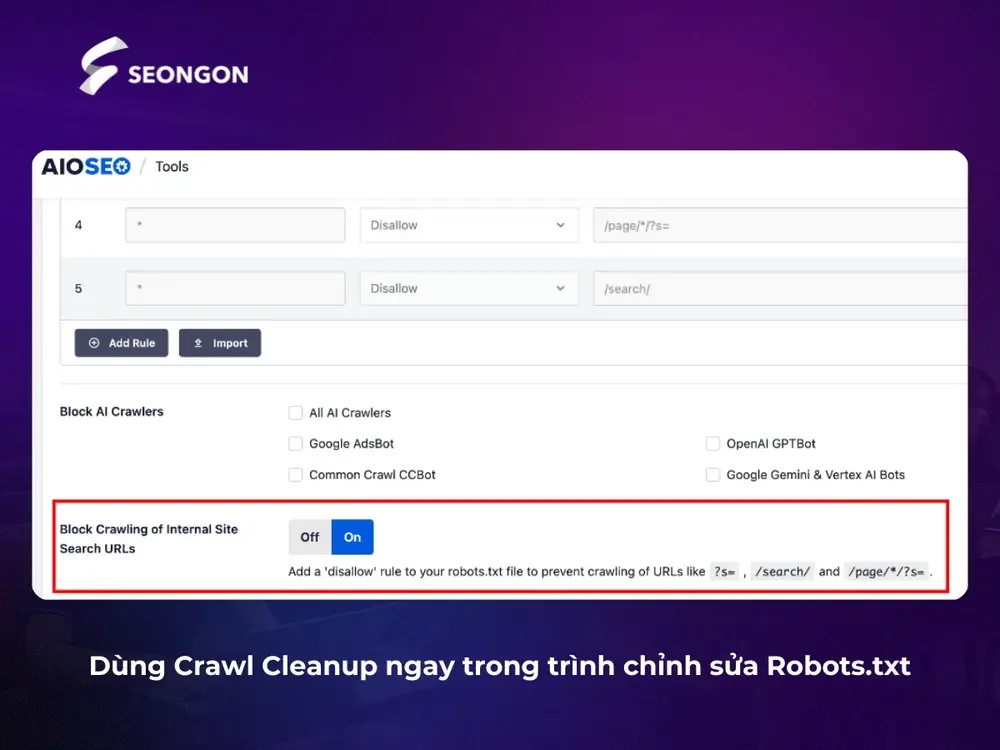Click the Import button

220,343
